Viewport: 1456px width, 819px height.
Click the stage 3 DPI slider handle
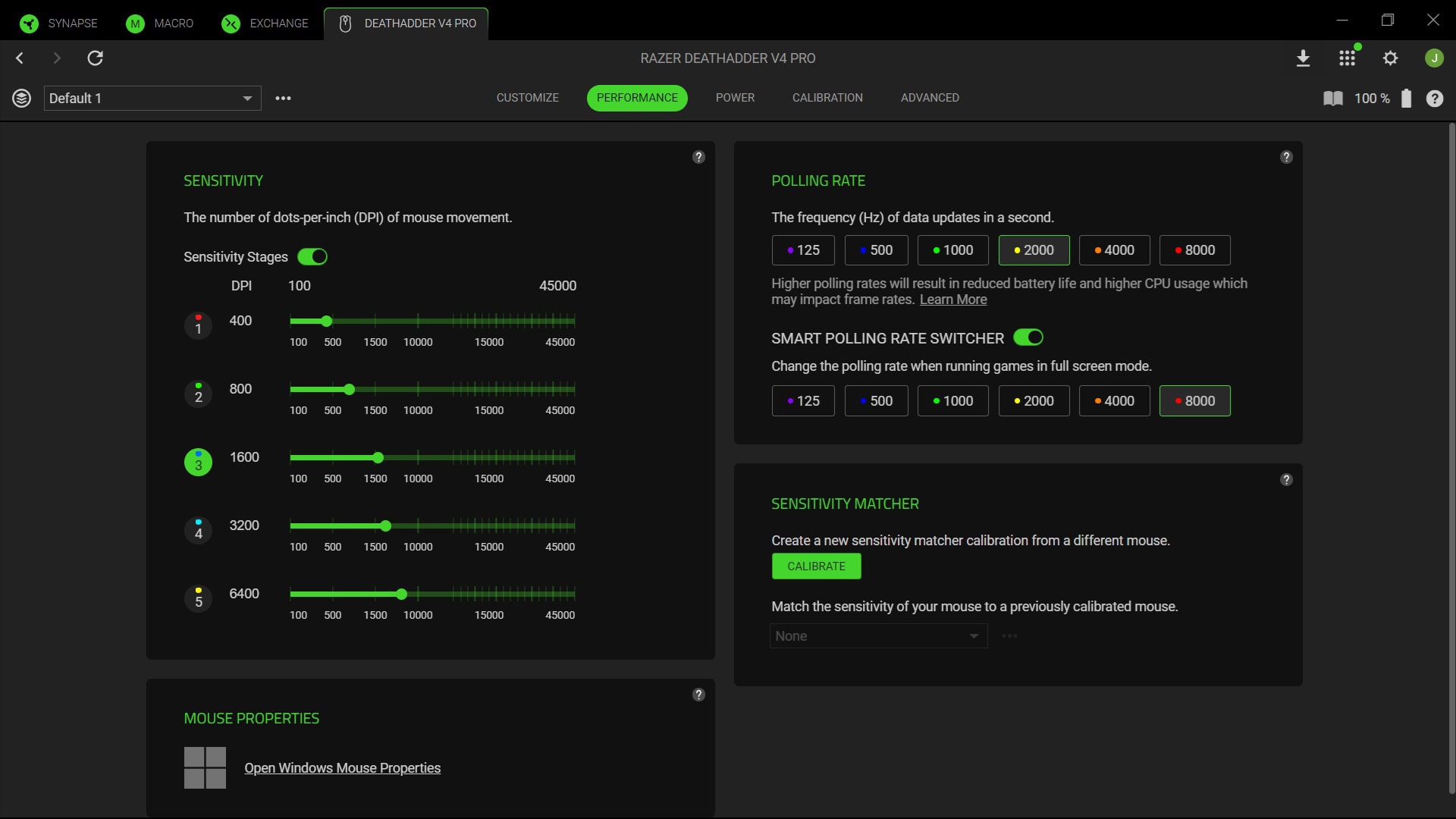(378, 458)
